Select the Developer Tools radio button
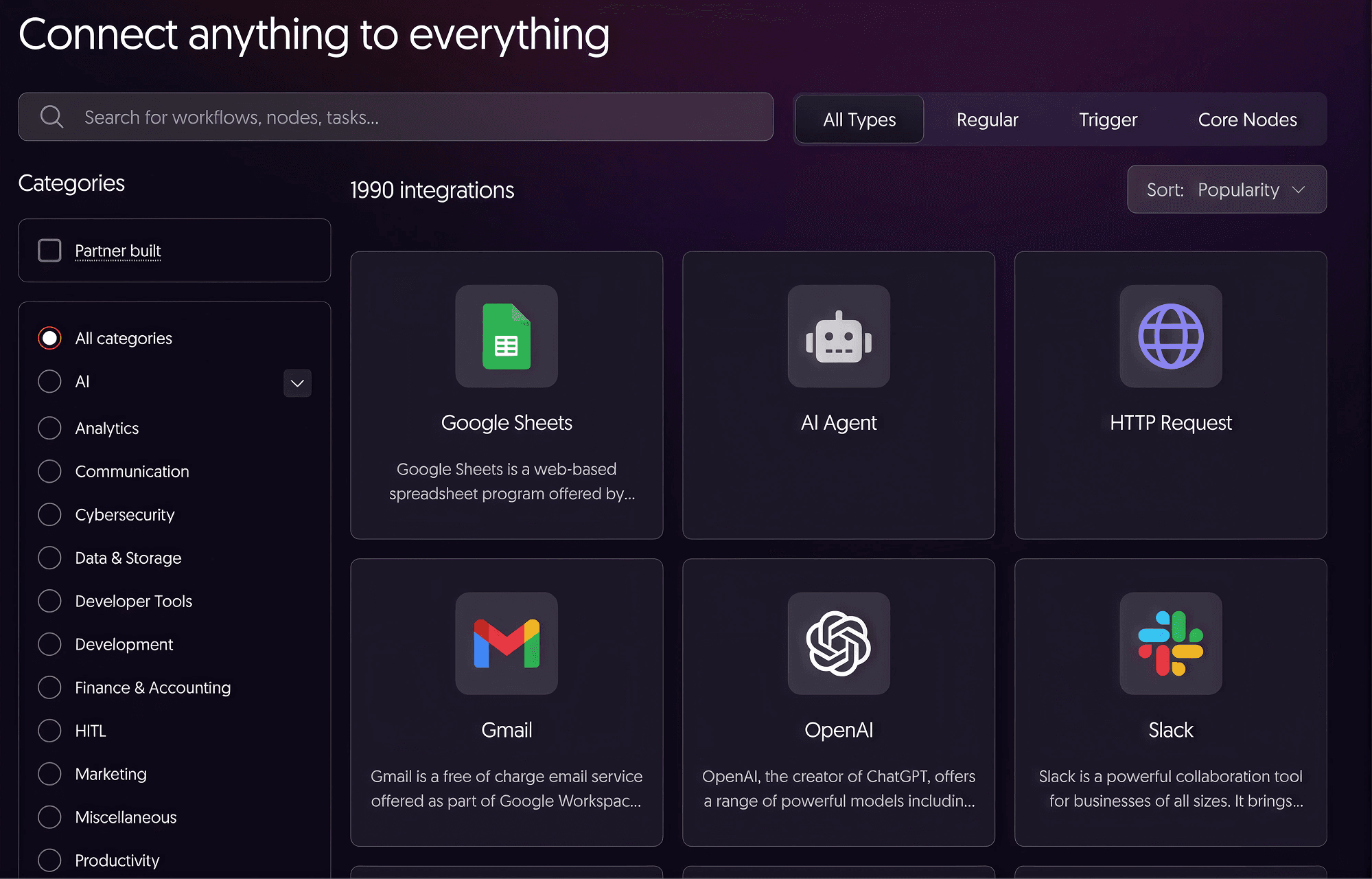 [49, 601]
